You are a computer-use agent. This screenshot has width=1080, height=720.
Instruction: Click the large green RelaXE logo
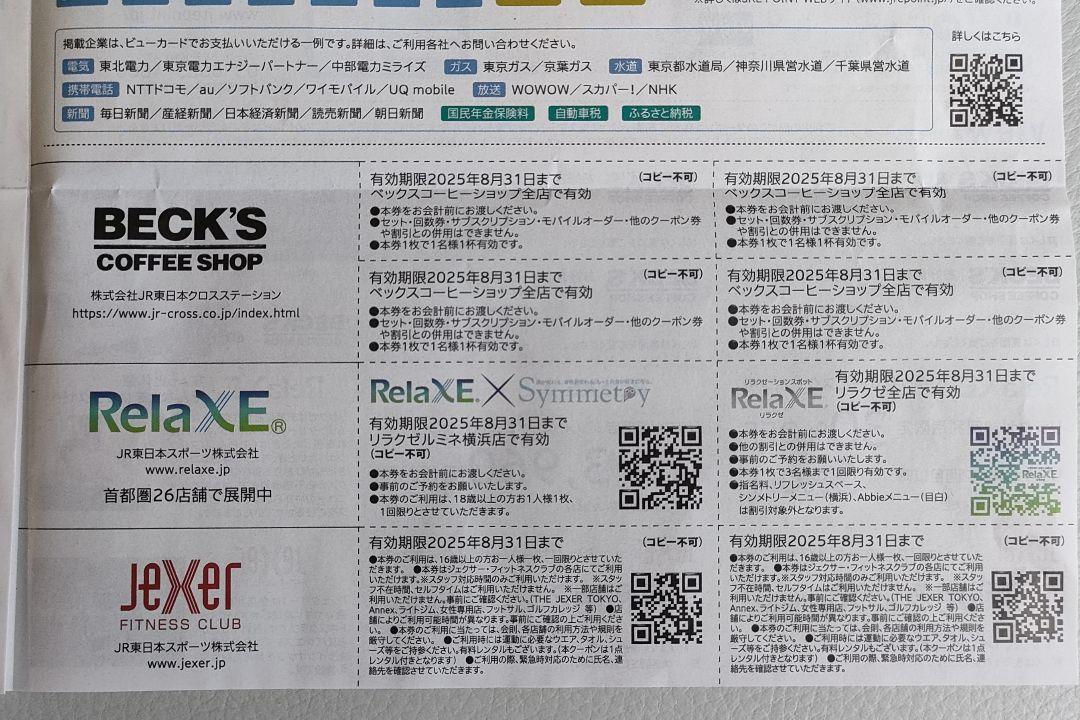pyautogui.click(x=187, y=412)
